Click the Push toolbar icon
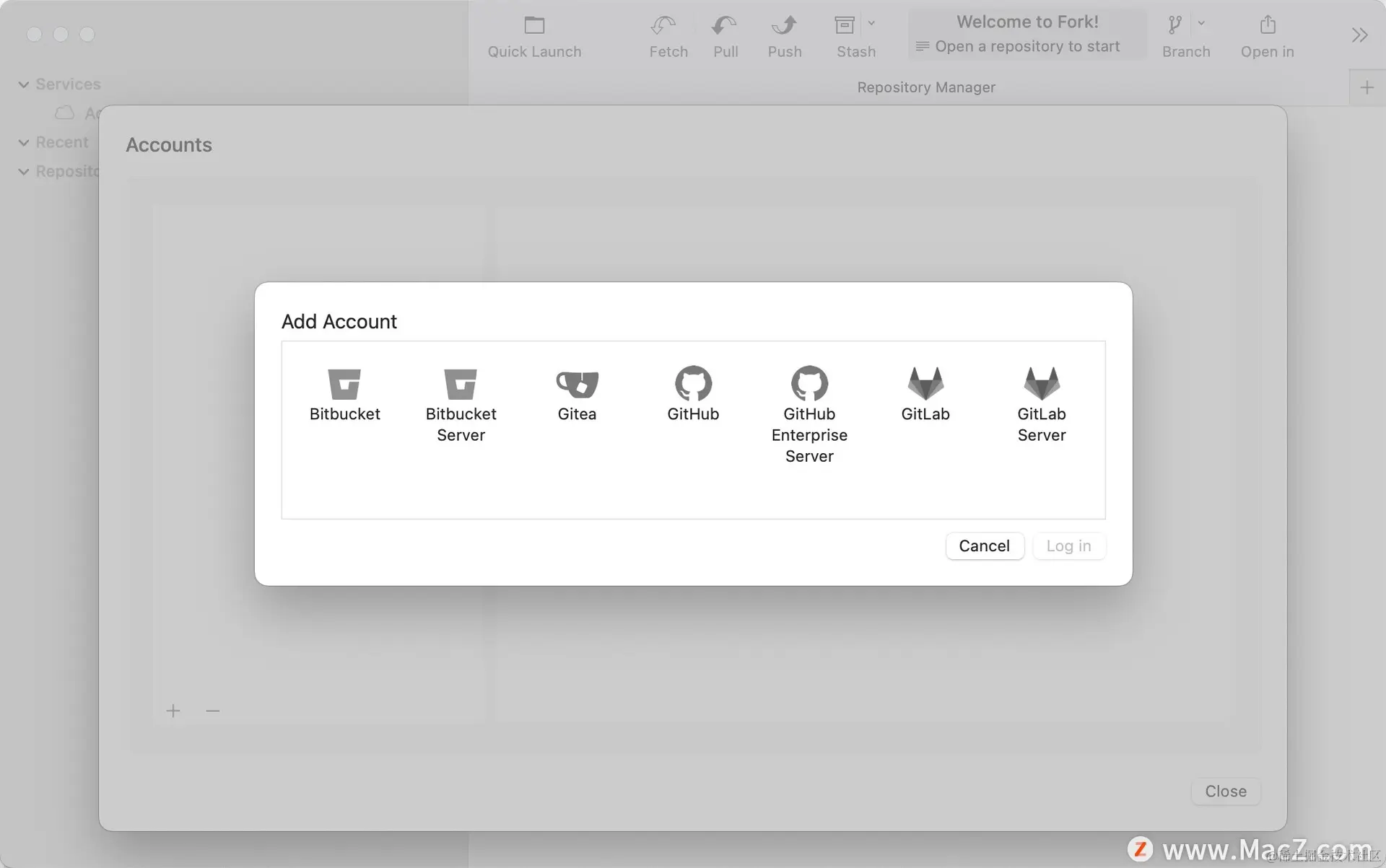The height and width of the screenshot is (868, 1386). 784,26
